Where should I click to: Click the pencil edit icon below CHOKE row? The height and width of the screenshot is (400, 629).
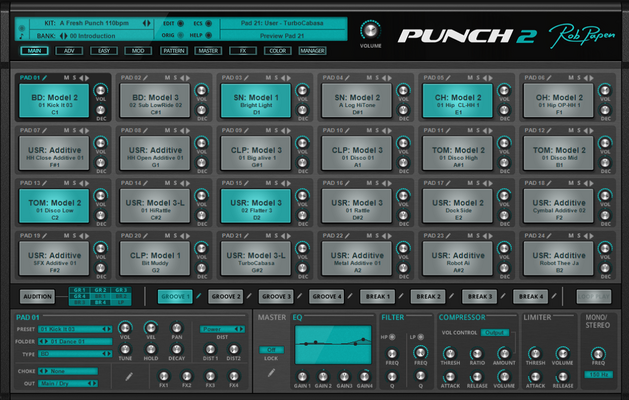click(x=129, y=376)
